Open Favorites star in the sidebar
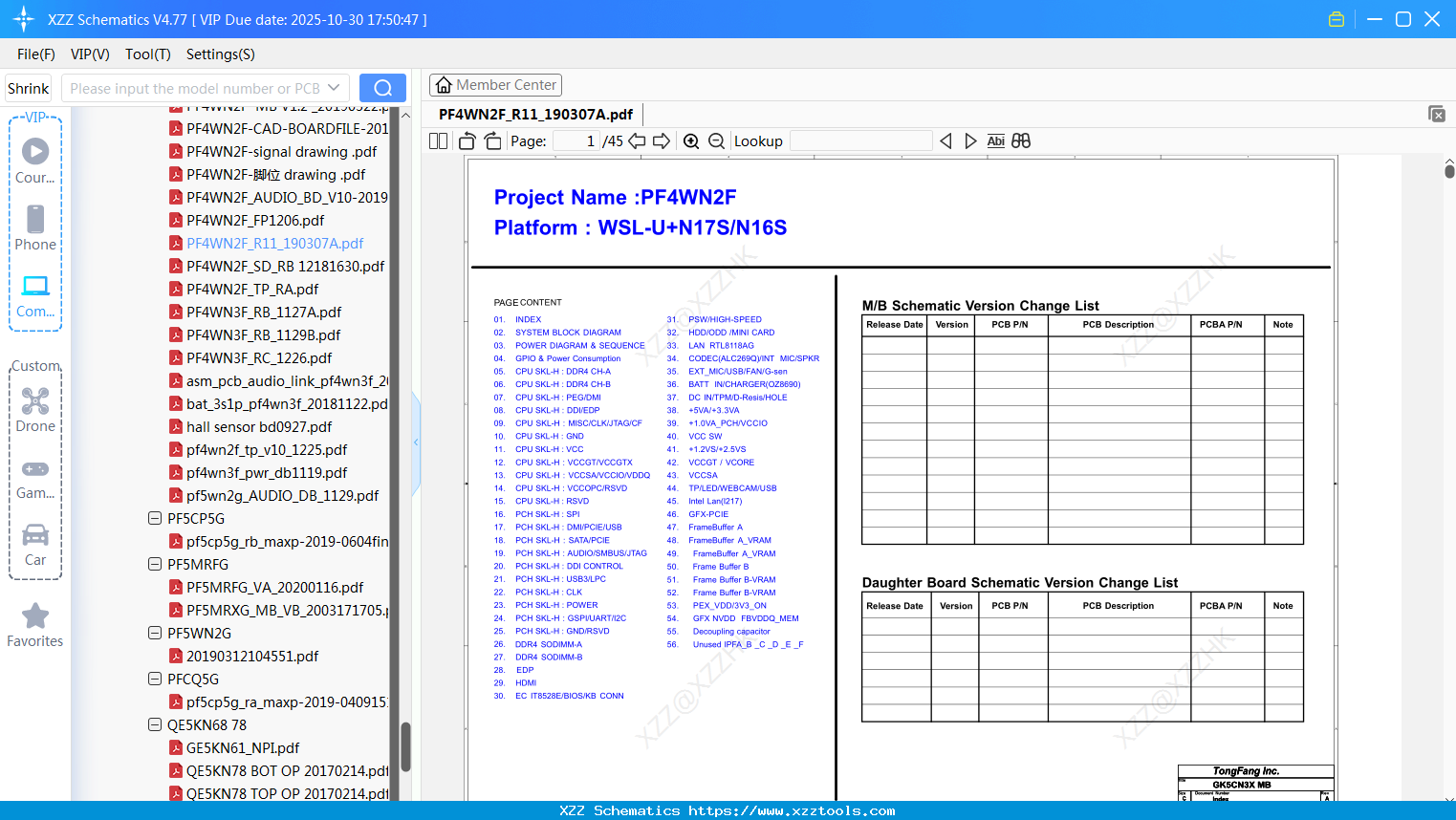Viewport: 1456px width, 820px height. [35, 625]
